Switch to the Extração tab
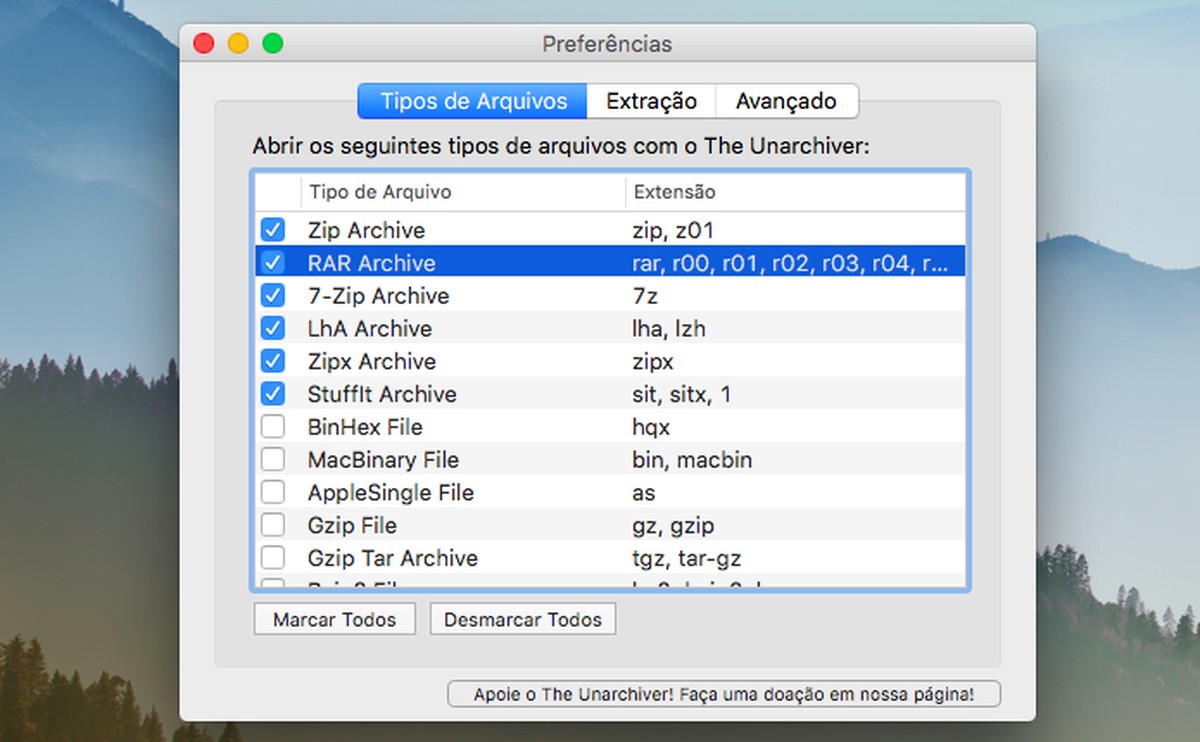The image size is (1200, 742). [x=650, y=101]
